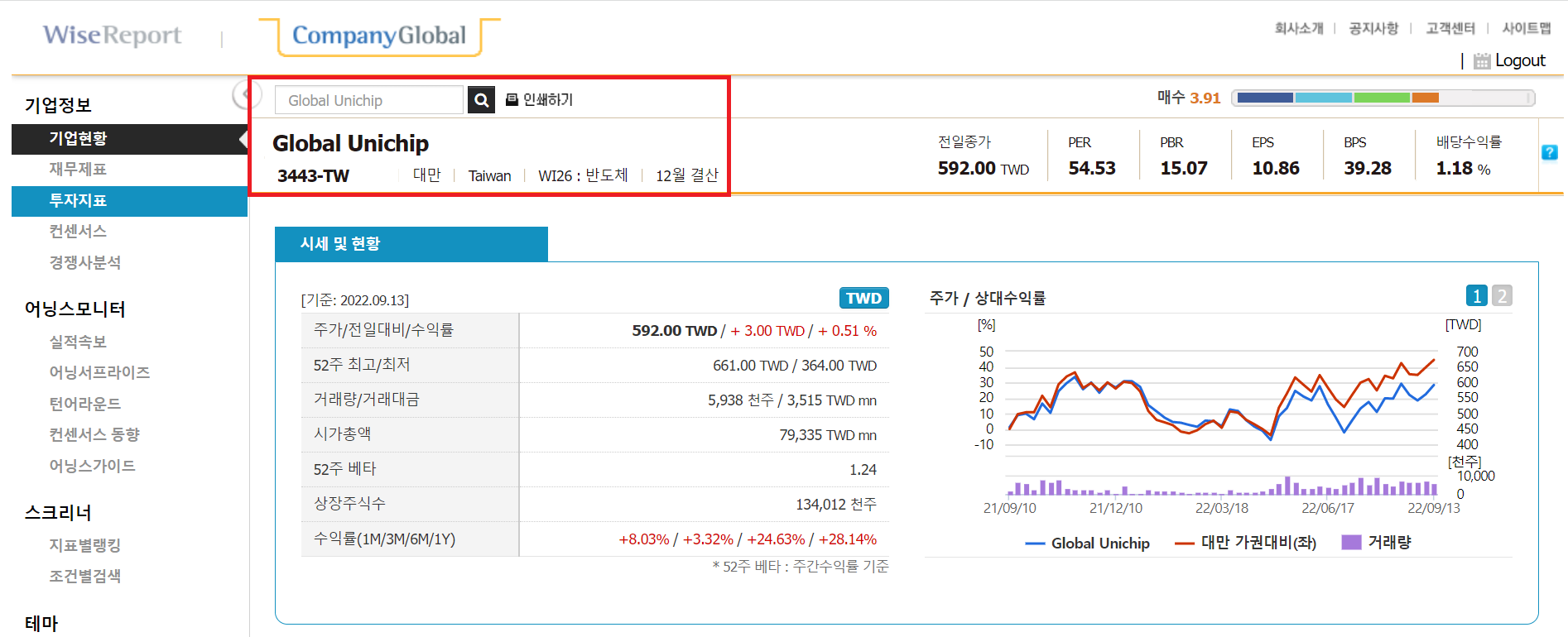The width and height of the screenshot is (1568, 637).
Task: Click the 3443-TW ticker code
Action: pos(313,175)
